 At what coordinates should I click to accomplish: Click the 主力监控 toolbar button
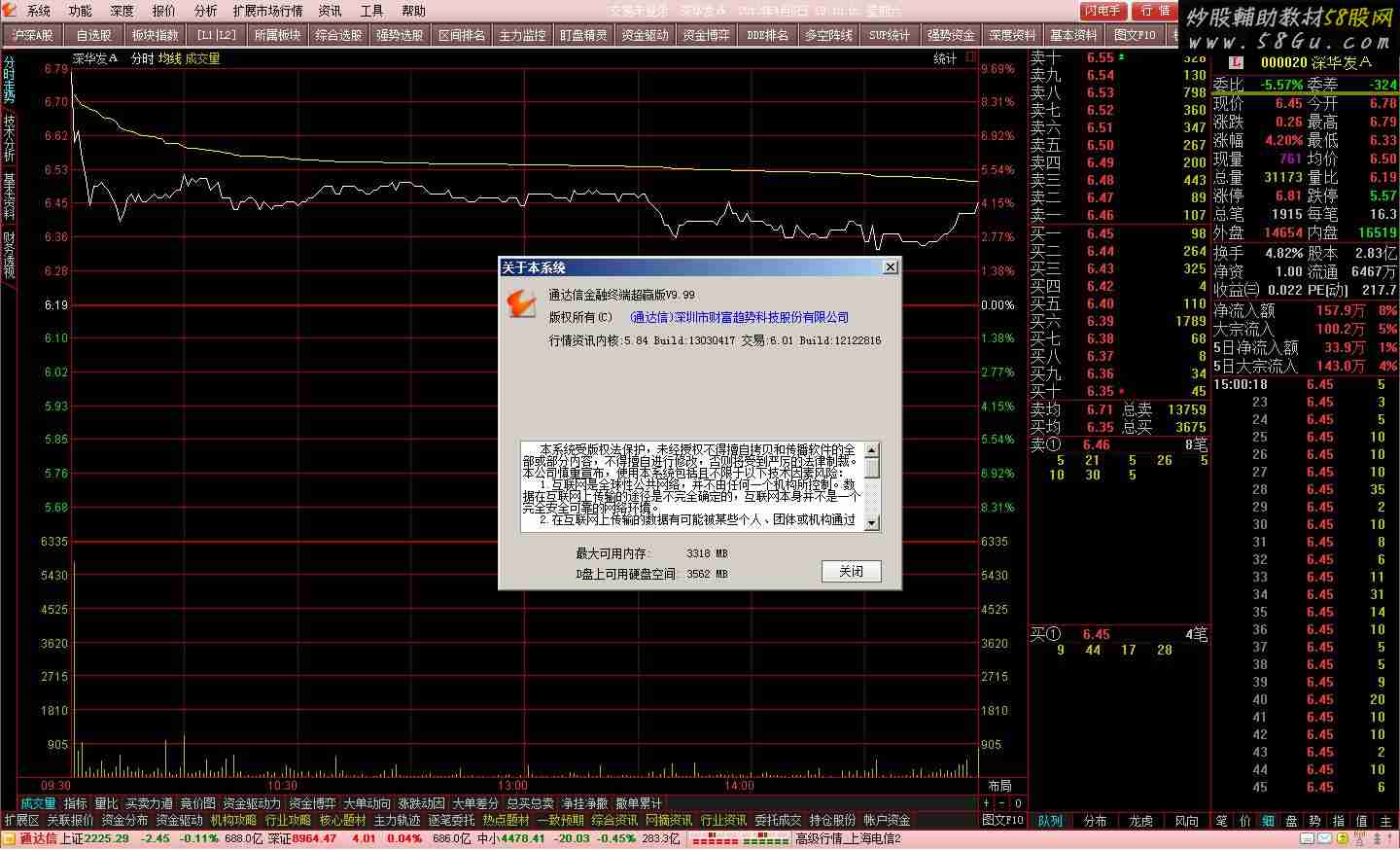coord(522,35)
